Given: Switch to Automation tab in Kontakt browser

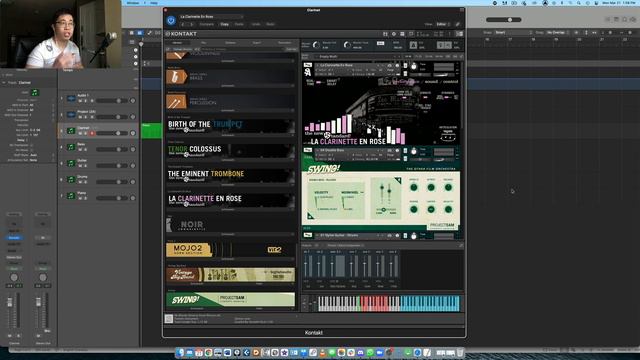Looking at the screenshot, I should (284, 42).
